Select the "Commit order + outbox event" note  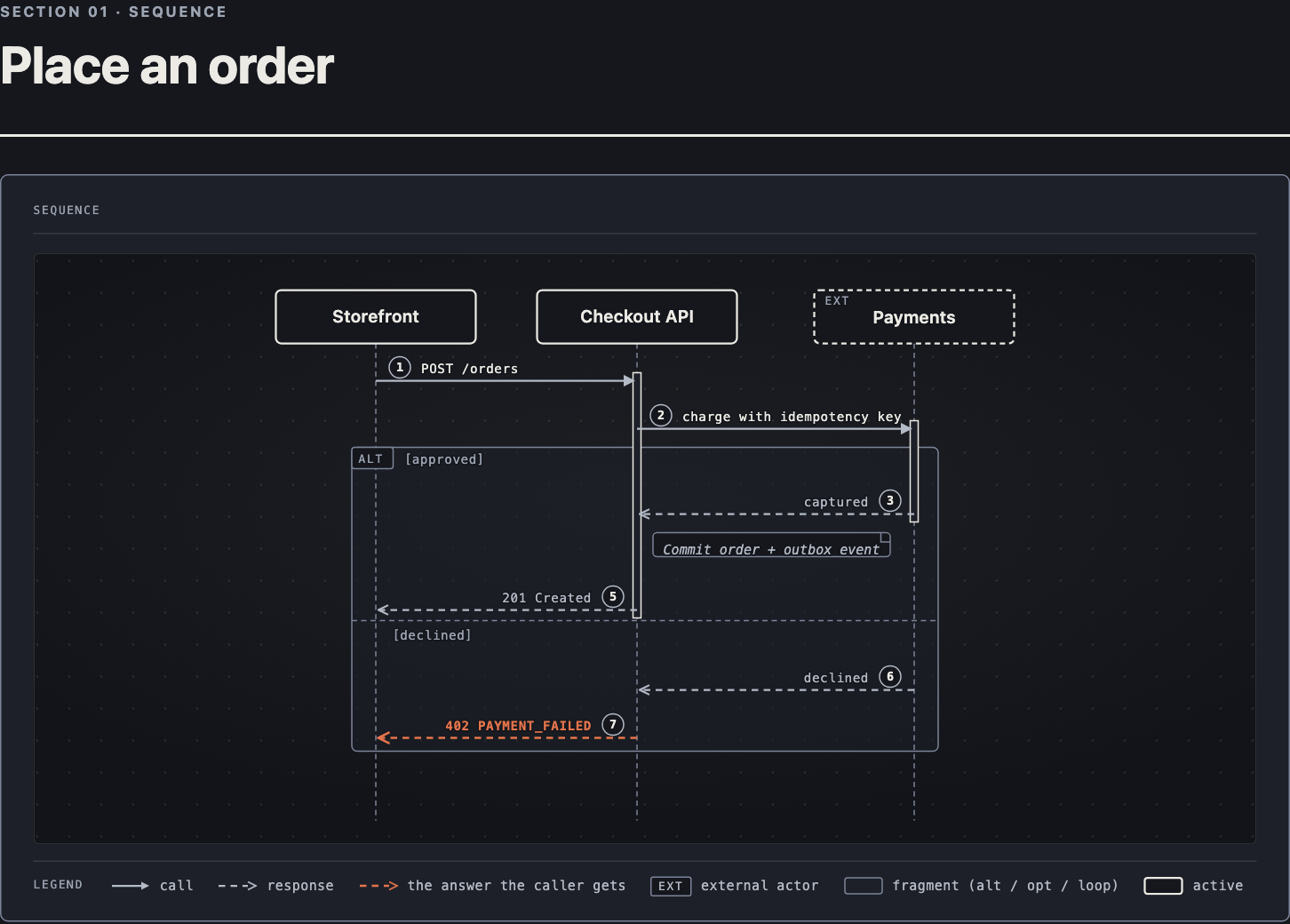point(771,545)
